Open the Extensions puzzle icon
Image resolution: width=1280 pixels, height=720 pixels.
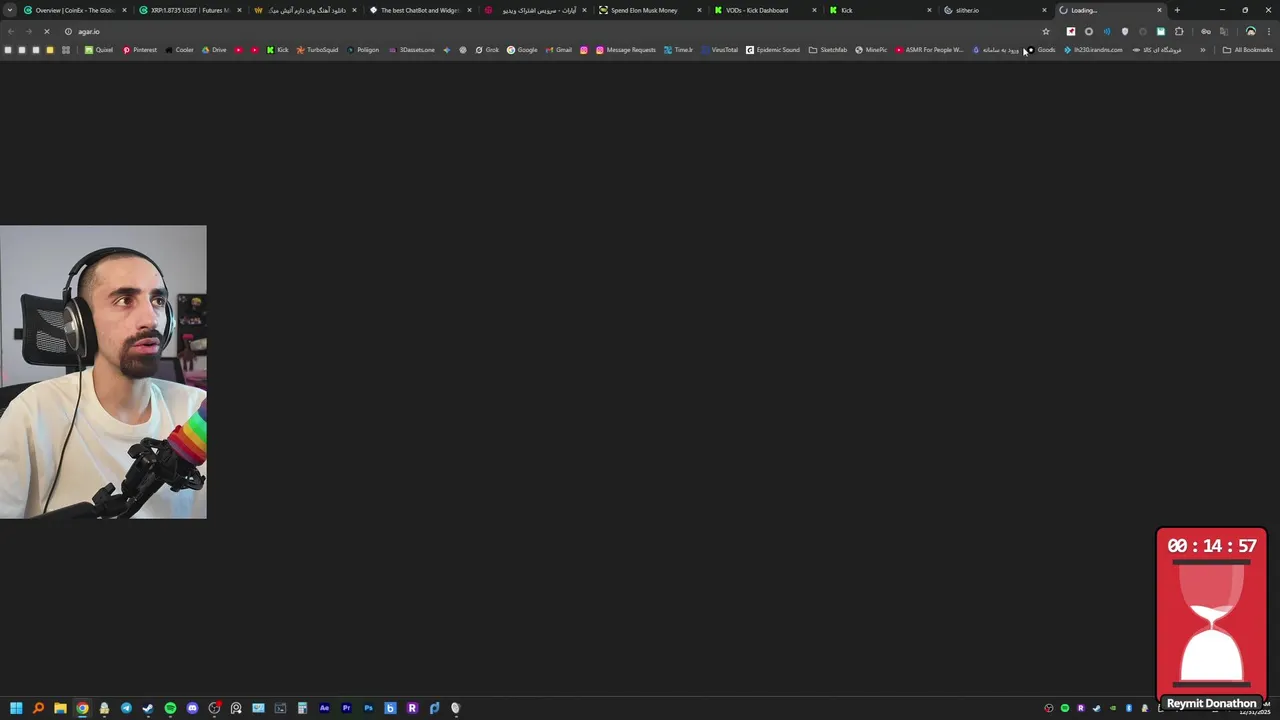(x=1179, y=31)
